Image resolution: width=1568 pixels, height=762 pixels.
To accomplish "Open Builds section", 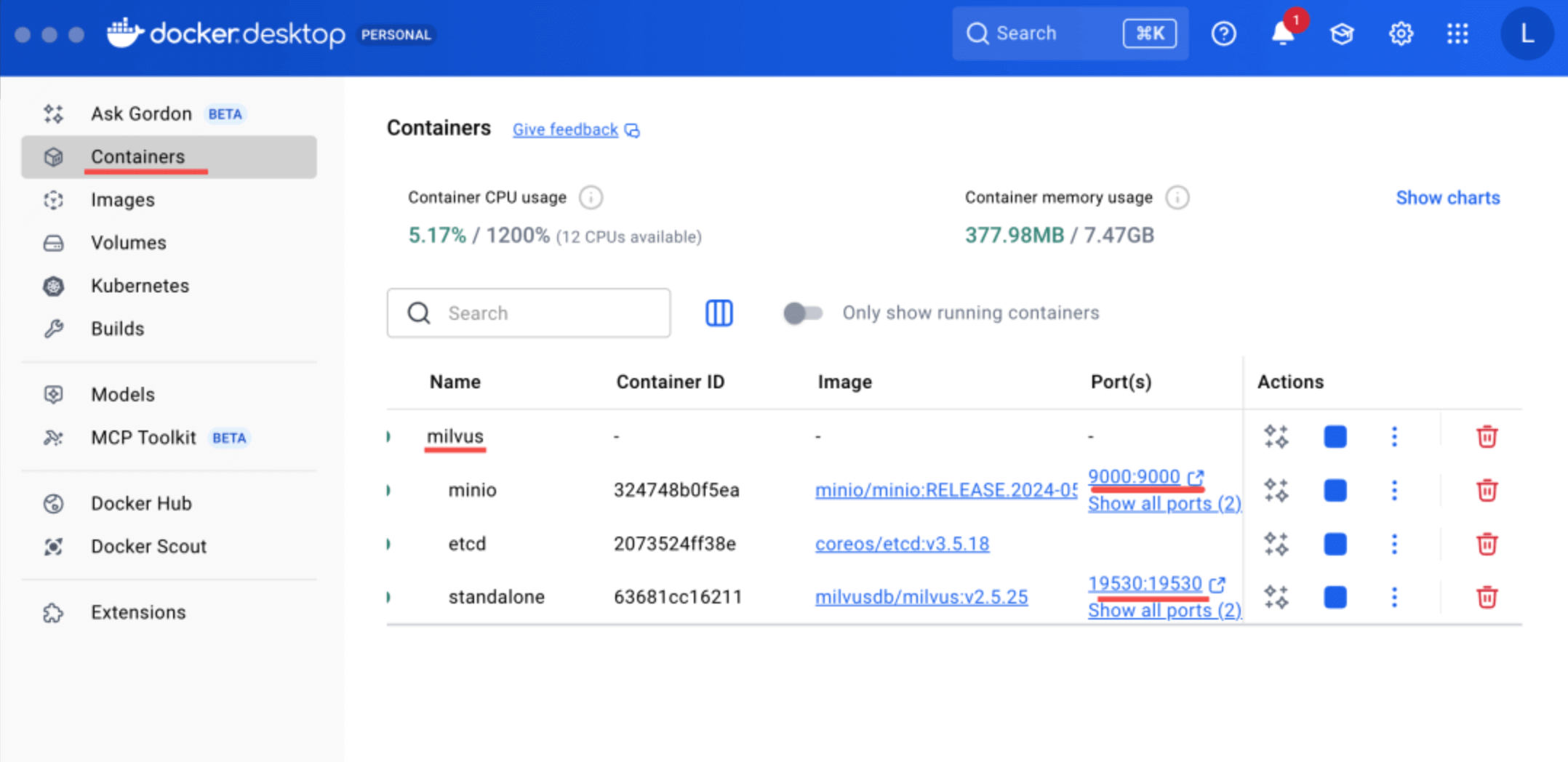I will point(169,328).
